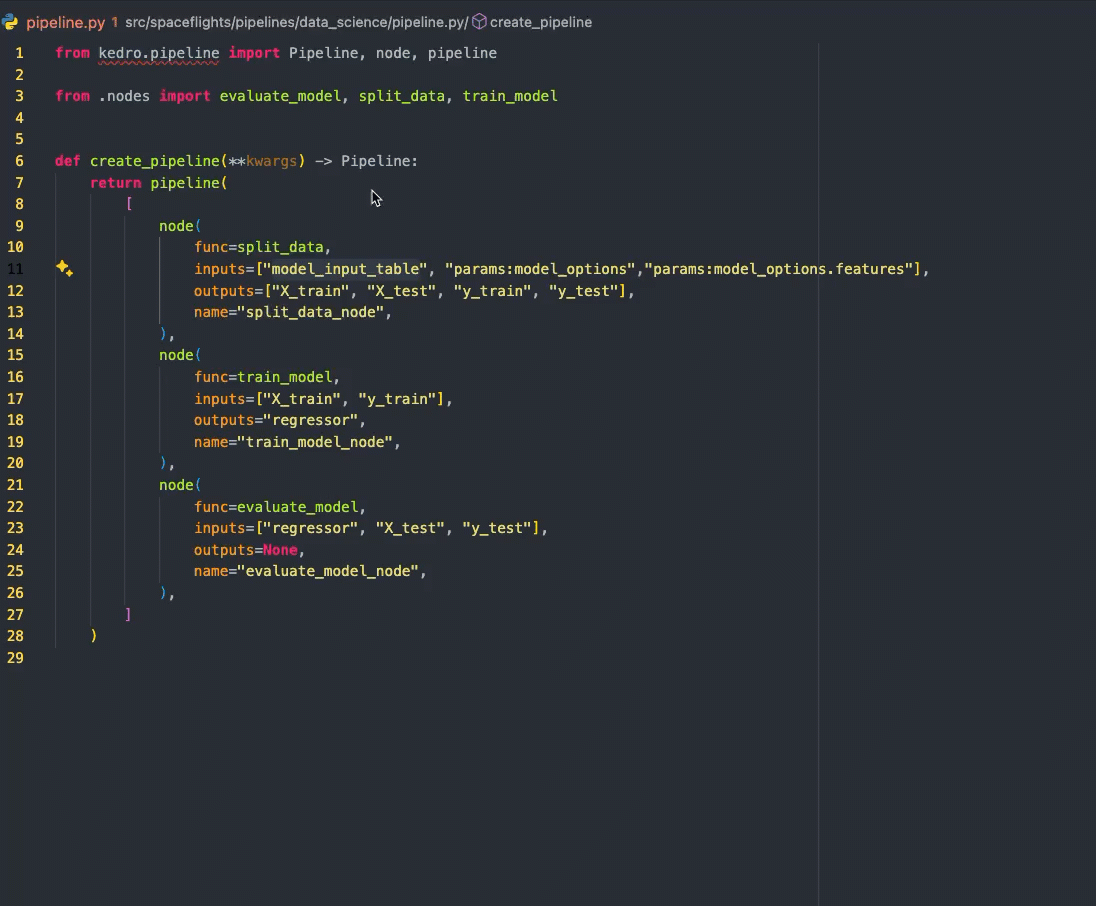The width and height of the screenshot is (1096, 906).
Task: Click the underlined kedro.pipeline import
Action: click(x=158, y=53)
